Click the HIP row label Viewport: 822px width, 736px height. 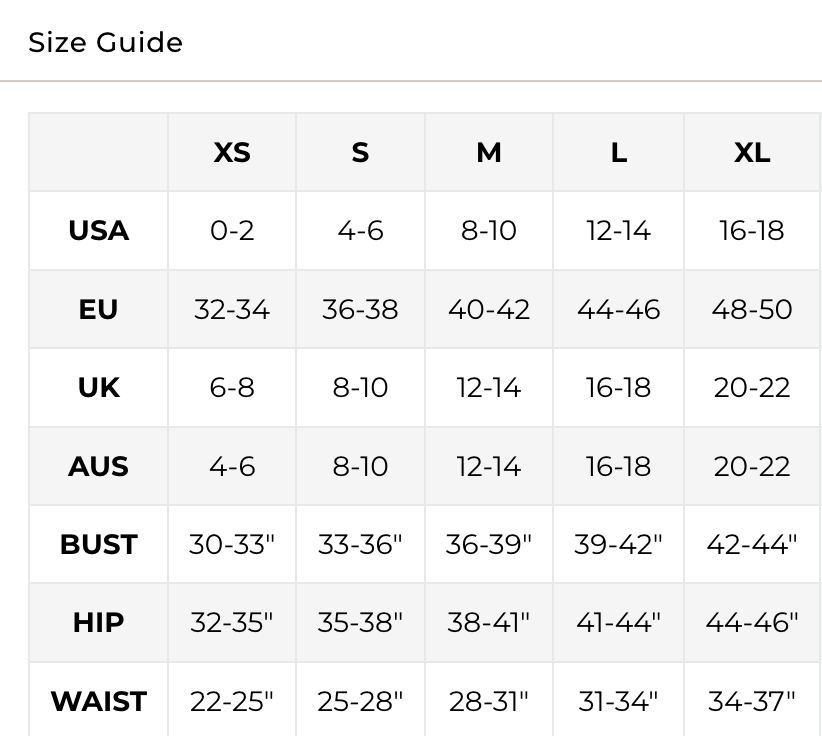(x=98, y=623)
